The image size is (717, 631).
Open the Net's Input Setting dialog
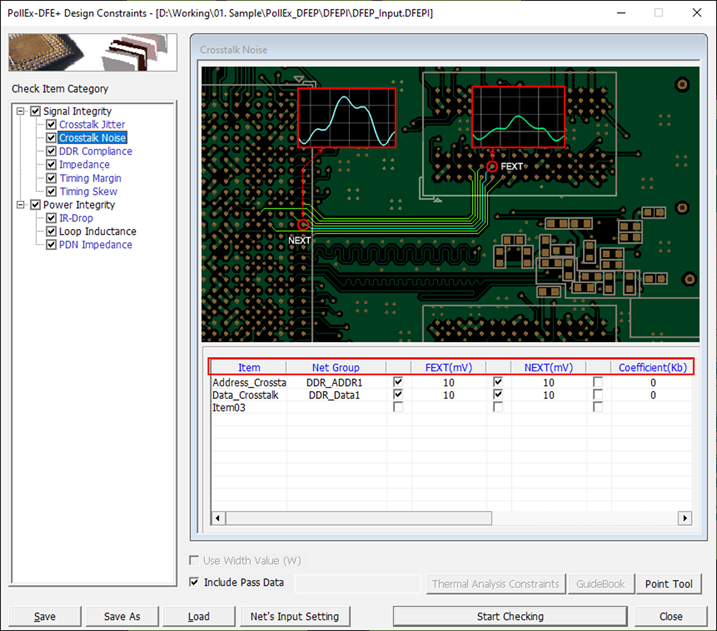pos(294,616)
